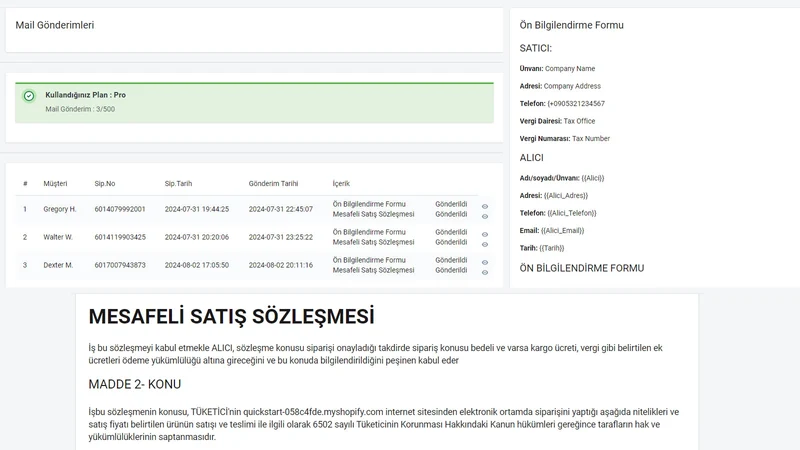800x450 pixels.
Task: Click the 'Mail Gönderim : 3/500' text
Action: [x=80, y=109]
